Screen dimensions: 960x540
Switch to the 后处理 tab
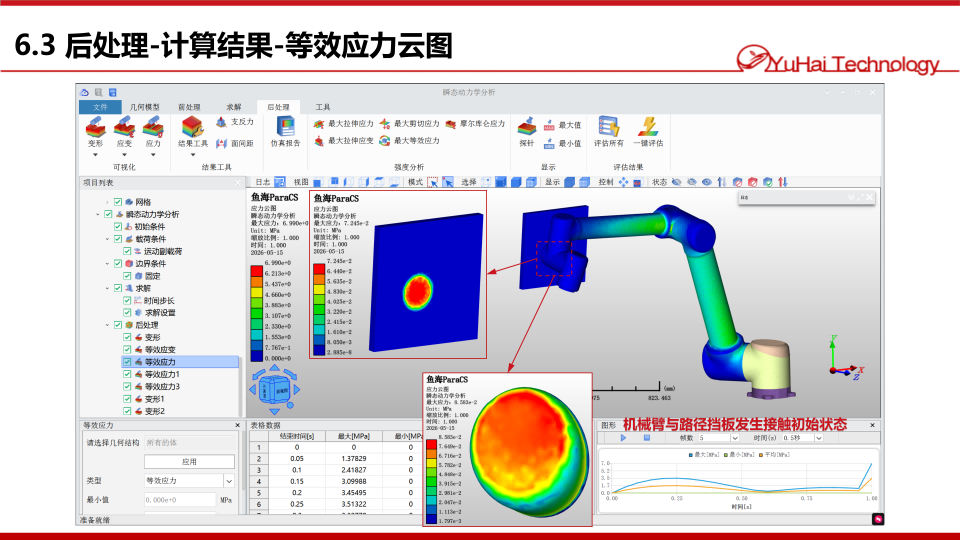[x=278, y=107]
